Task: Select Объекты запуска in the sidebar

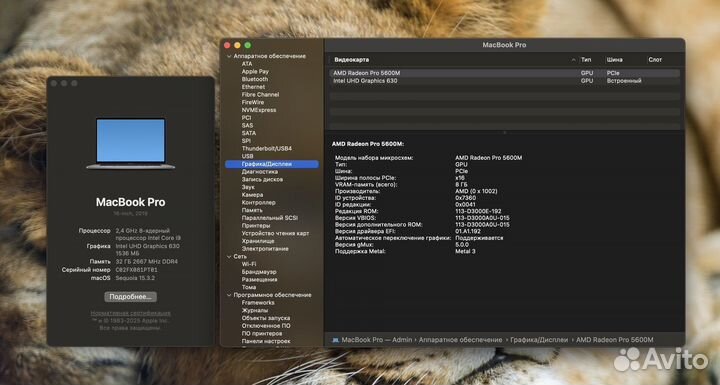Action: [265, 318]
